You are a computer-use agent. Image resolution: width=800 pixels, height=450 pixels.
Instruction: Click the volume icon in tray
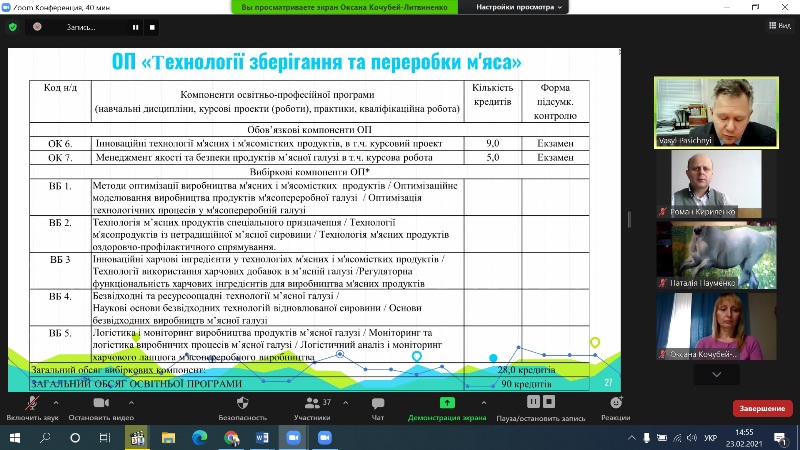click(692, 438)
